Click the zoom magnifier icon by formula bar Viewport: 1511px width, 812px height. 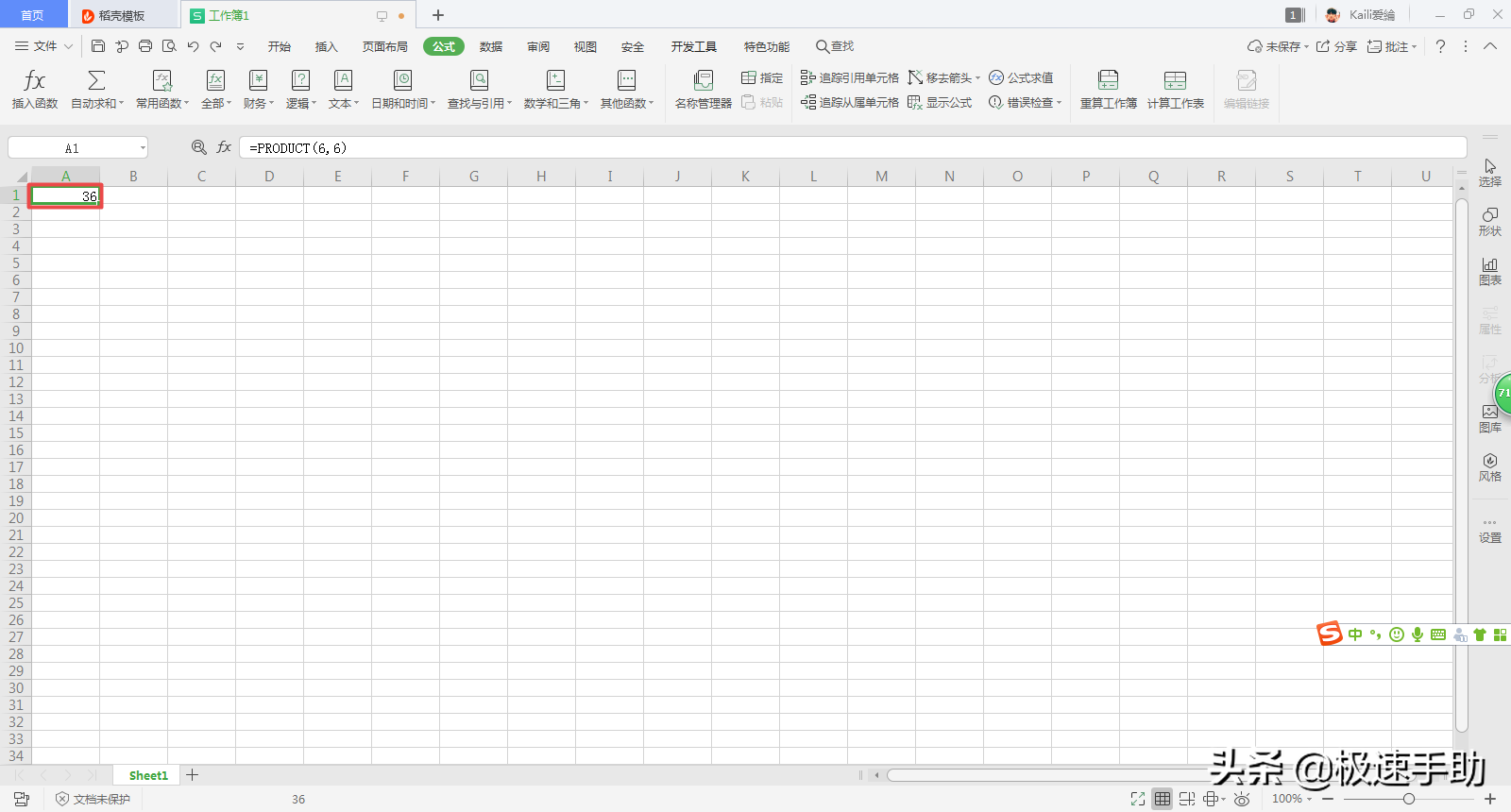[199, 147]
